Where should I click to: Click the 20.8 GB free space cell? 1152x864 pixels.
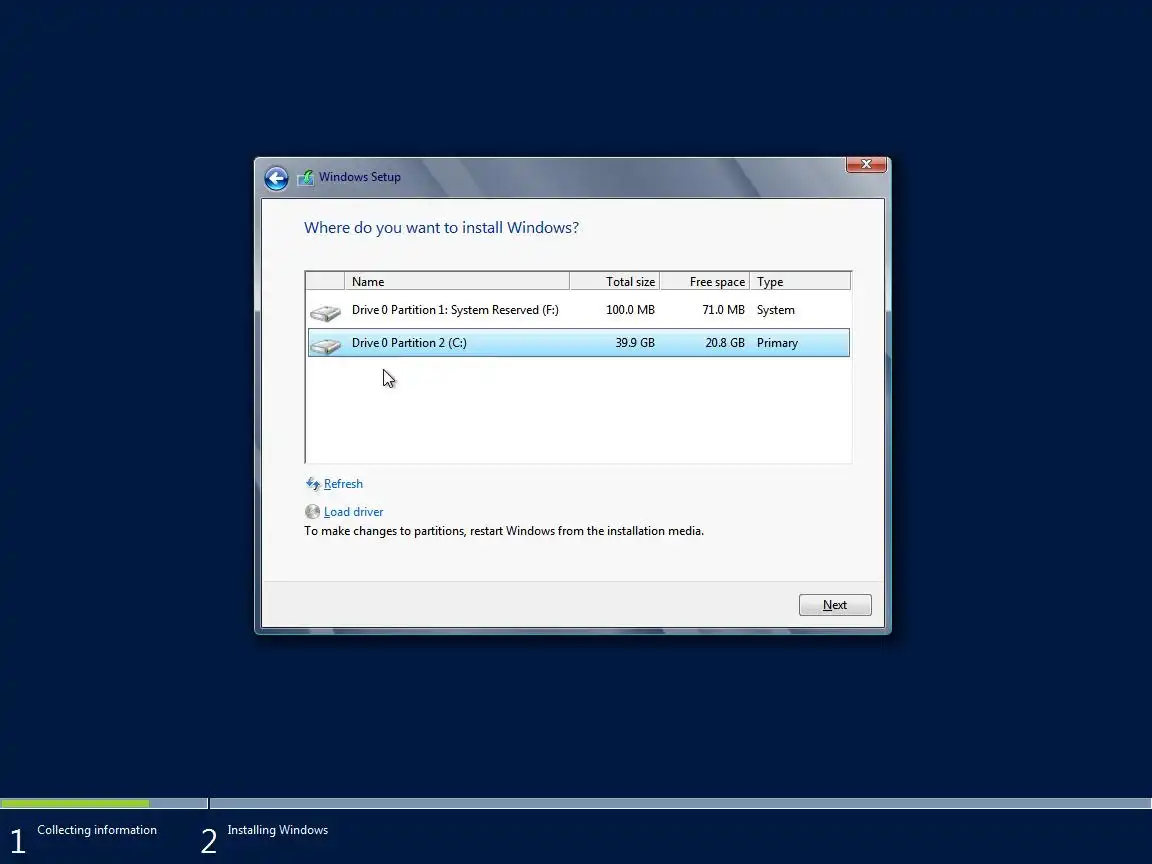725,343
